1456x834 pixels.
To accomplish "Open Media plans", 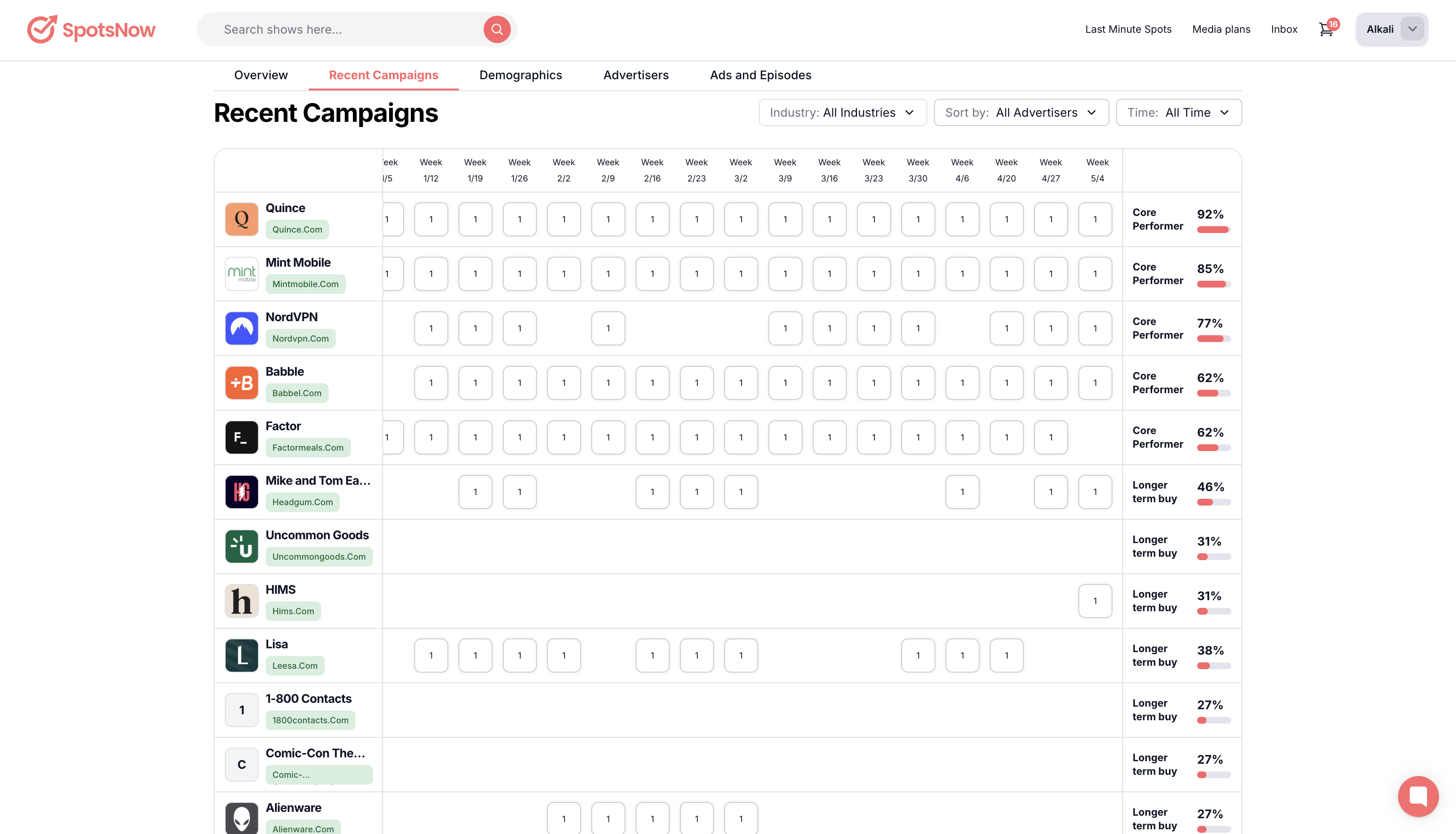I will (x=1221, y=29).
